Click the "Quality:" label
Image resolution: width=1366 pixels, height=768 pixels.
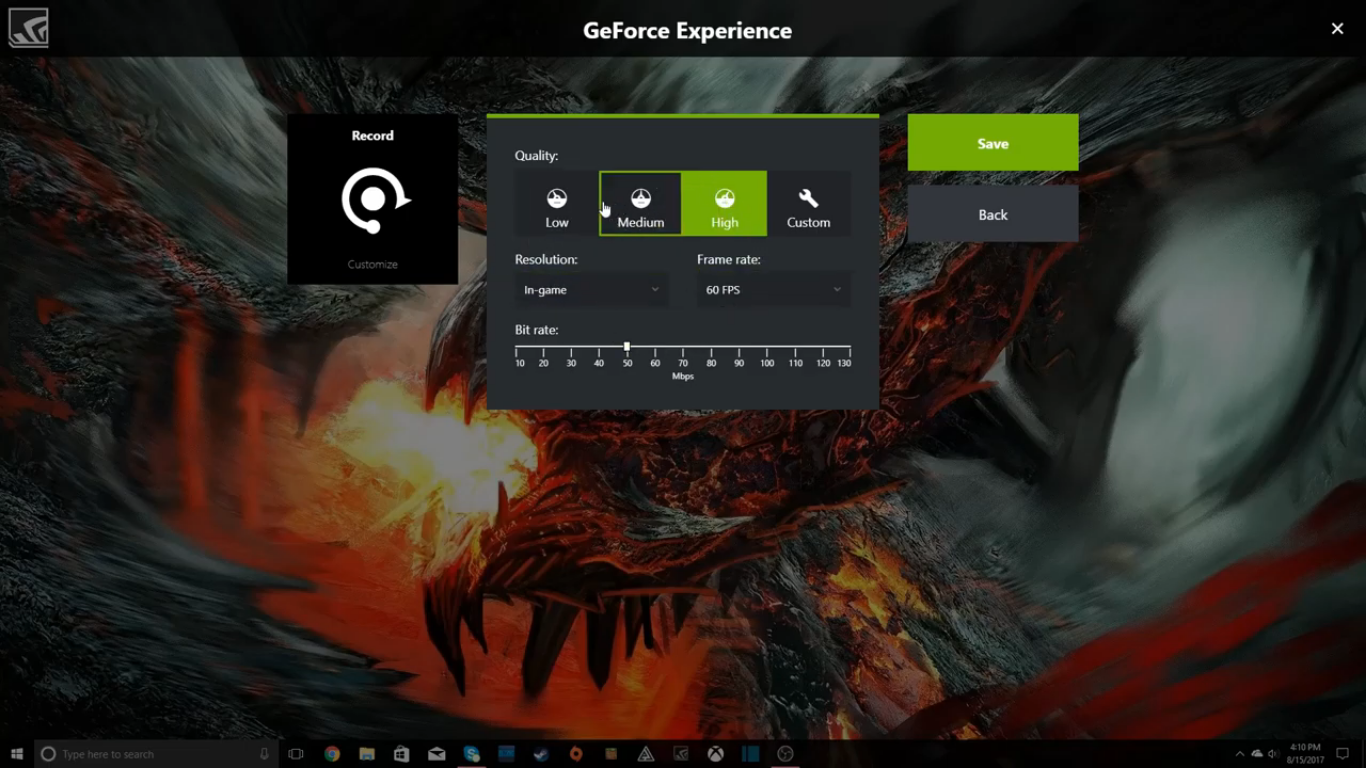pyautogui.click(x=537, y=156)
